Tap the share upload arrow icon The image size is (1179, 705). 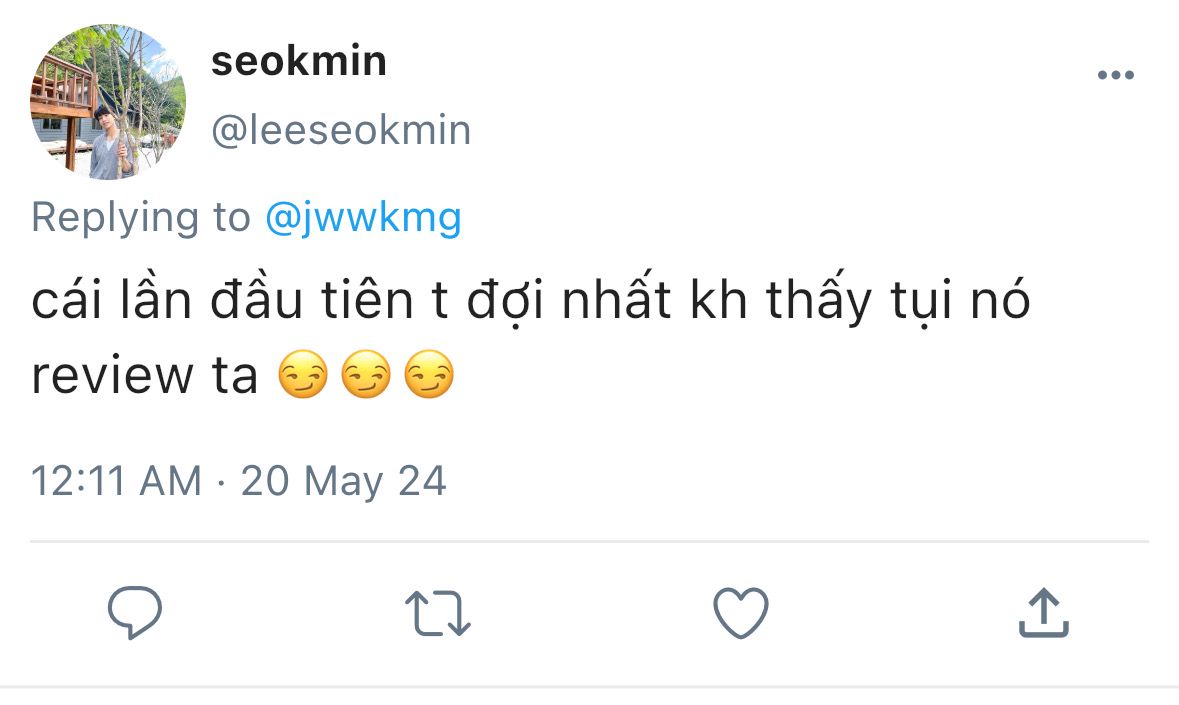point(1044,613)
